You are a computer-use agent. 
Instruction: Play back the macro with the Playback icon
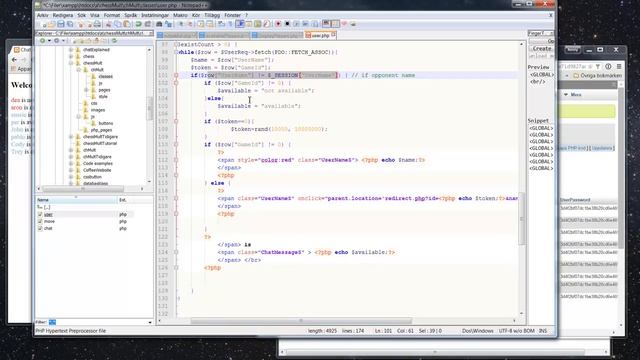296,24
